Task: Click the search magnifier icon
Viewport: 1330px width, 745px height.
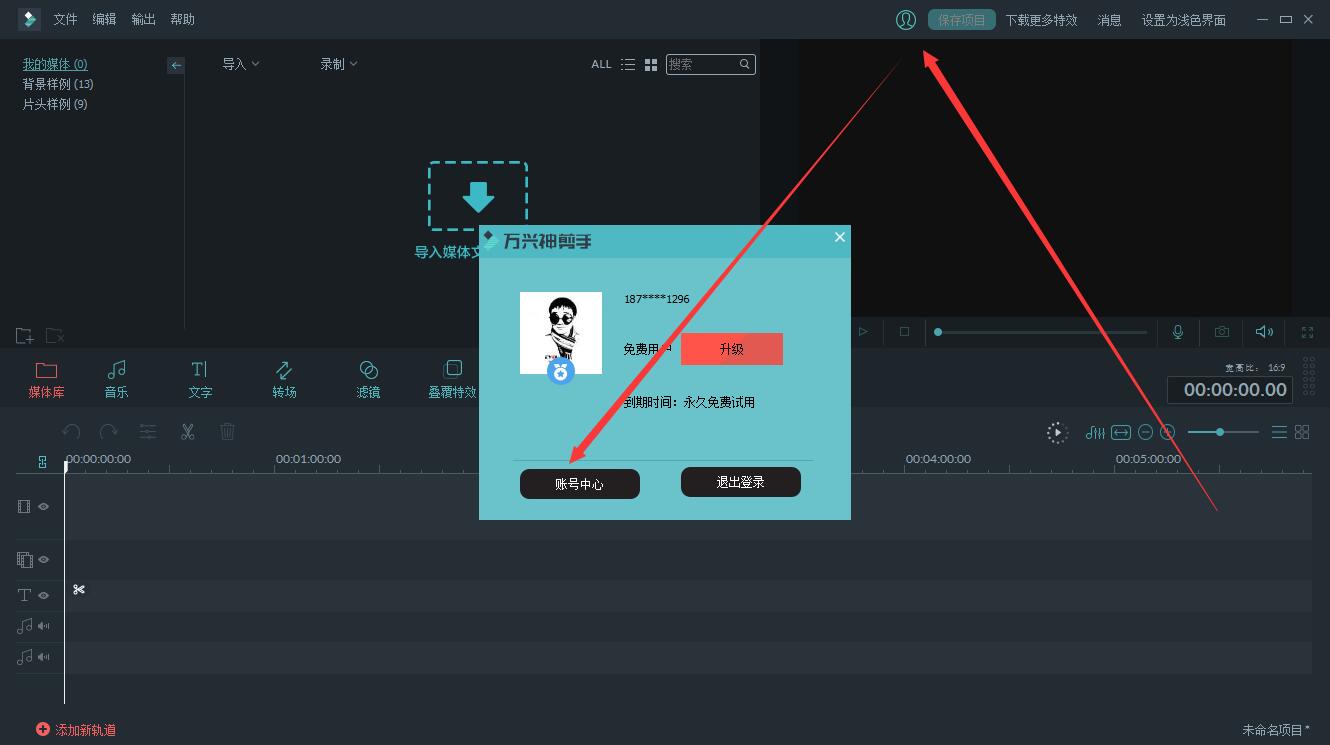Action: [x=745, y=64]
